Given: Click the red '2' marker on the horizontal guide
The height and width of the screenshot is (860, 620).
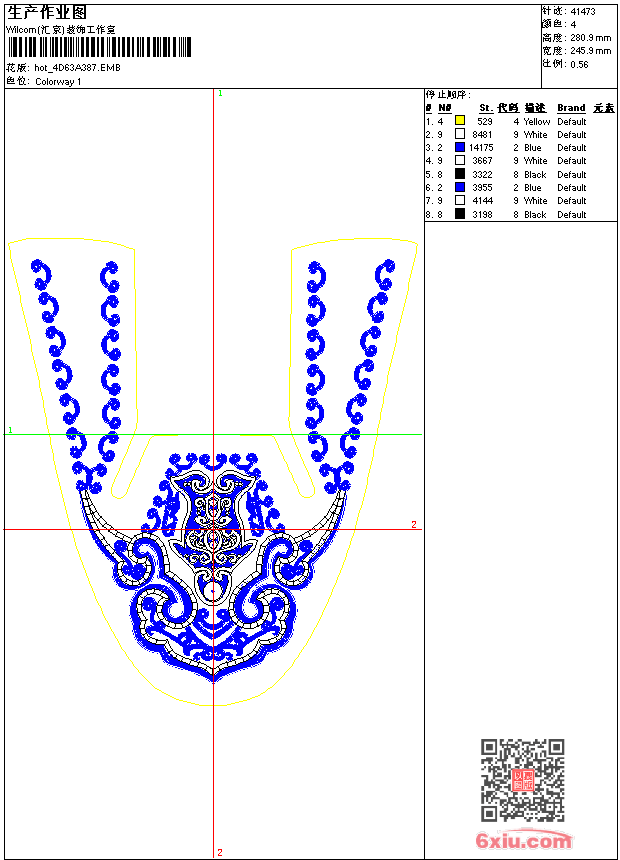Looking at the screenshot, I should point(414,524).
